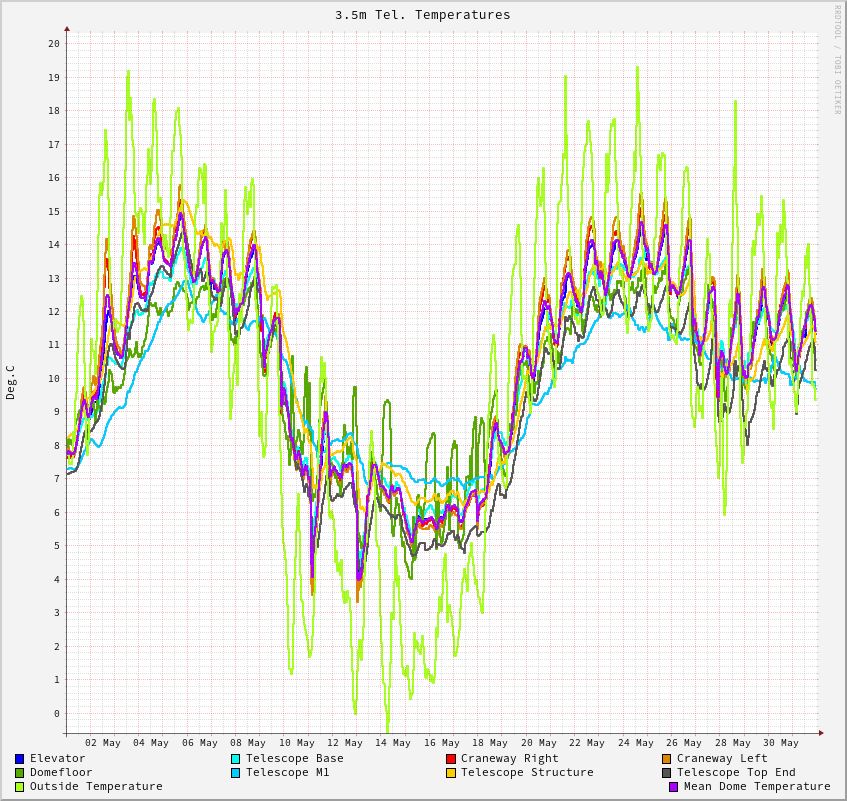Click the yellow Telescope Structure legend swatch
The image size is (847, 801).
(451, 773)
